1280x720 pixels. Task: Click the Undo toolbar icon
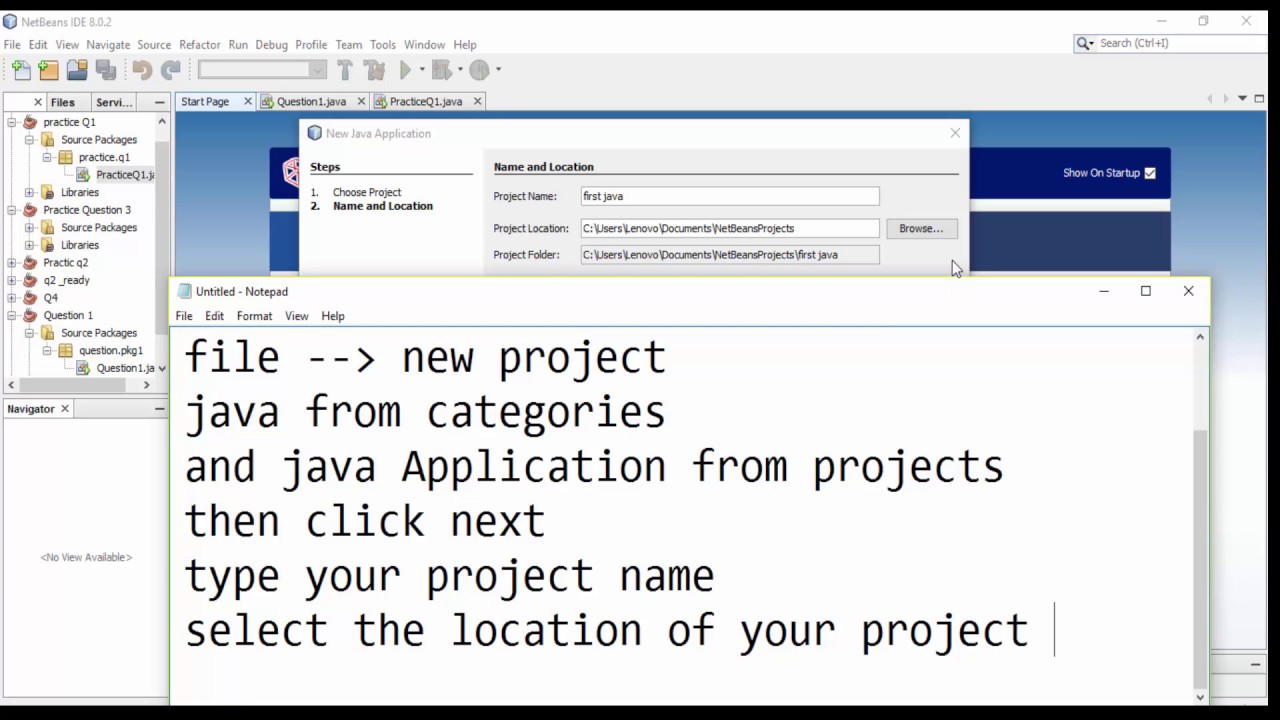click(x=142, y=70)
